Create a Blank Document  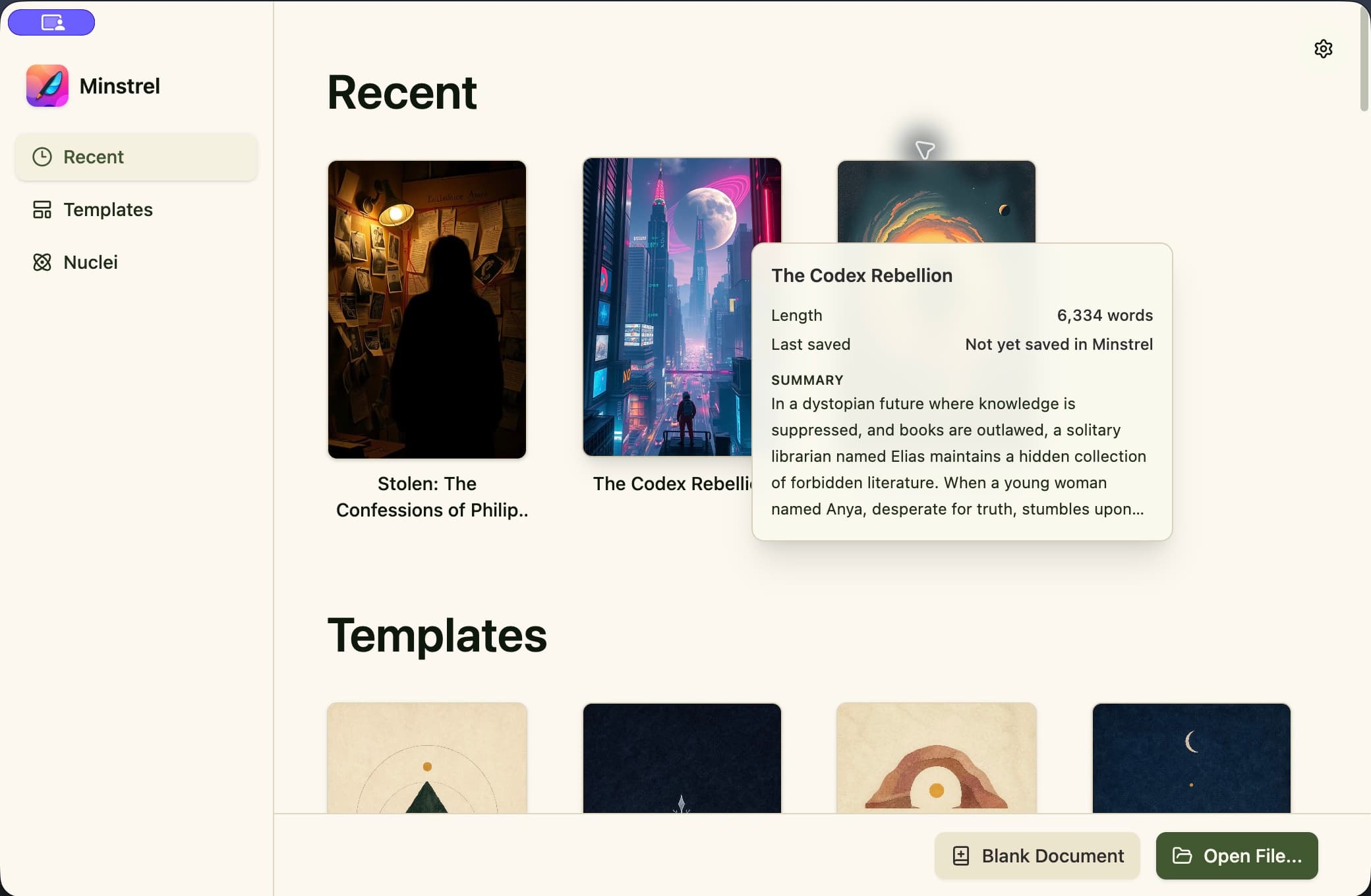[1037, 856]
